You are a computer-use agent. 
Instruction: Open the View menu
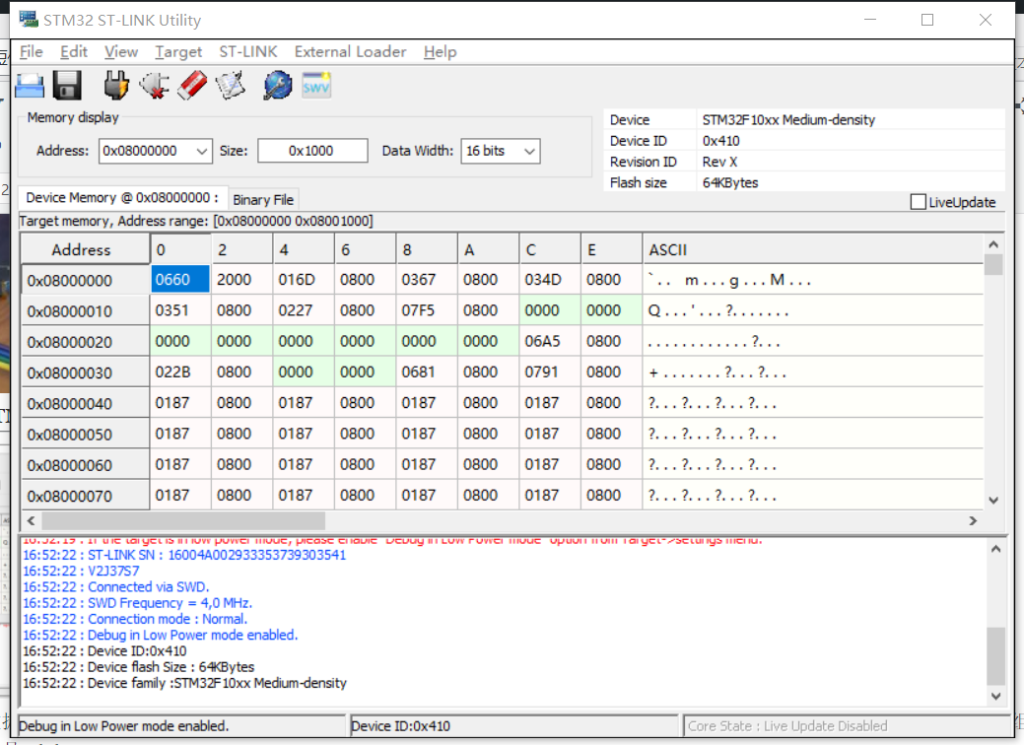coord(121,52)
